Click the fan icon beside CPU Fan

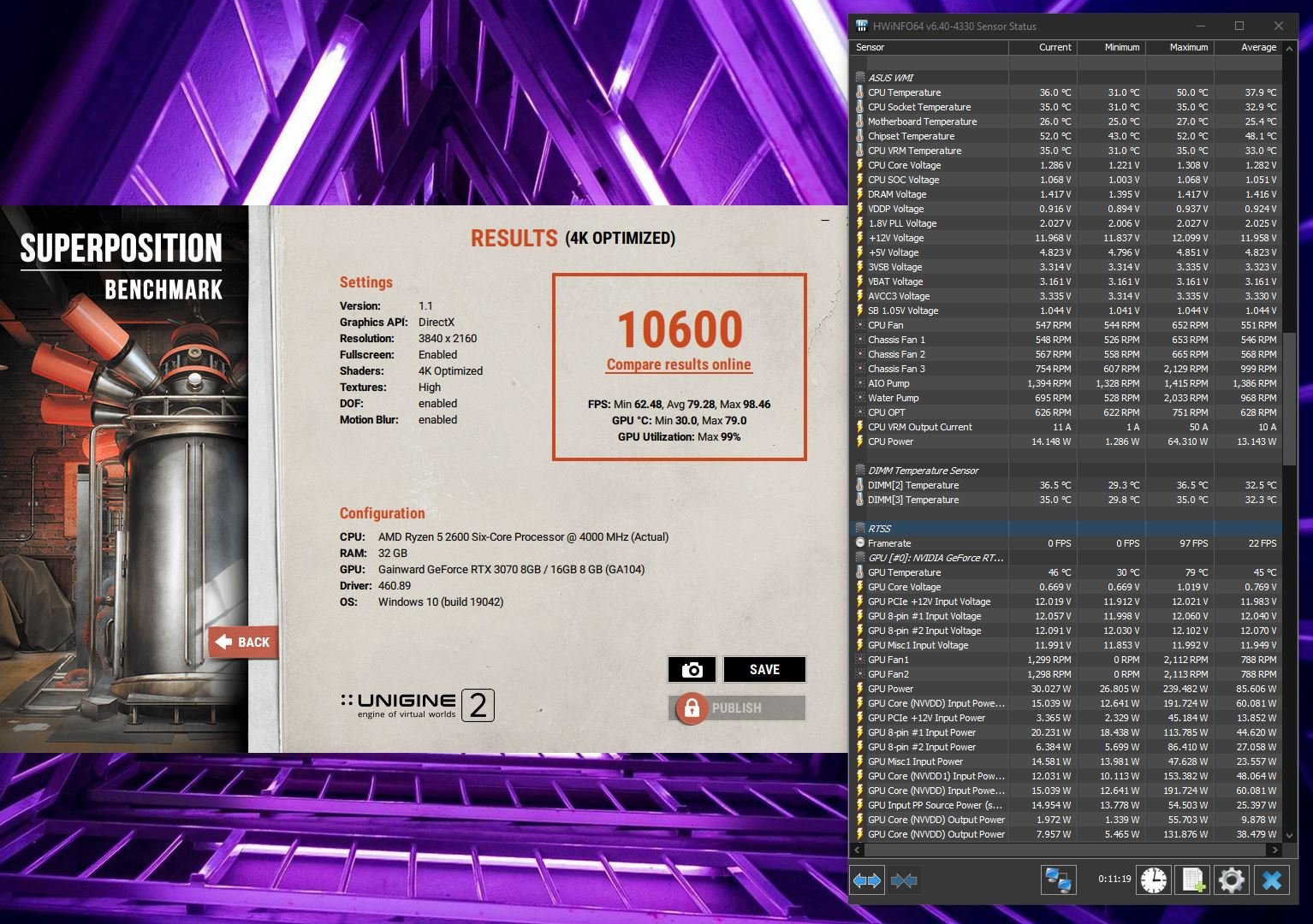pos(860,325)
